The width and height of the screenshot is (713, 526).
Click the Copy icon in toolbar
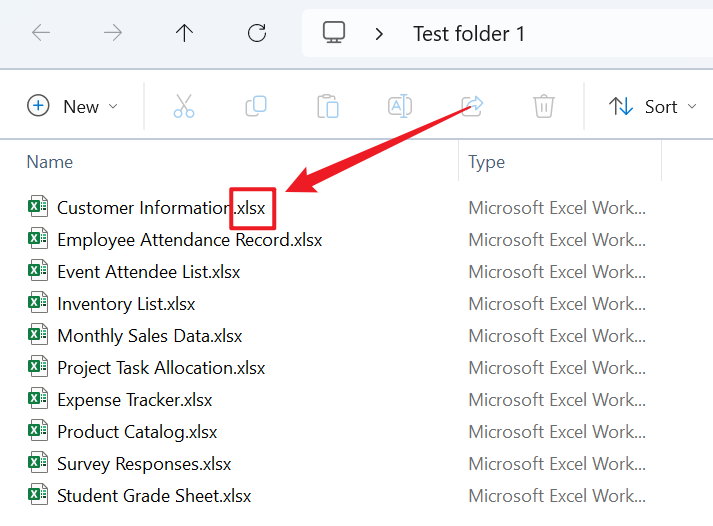[256, 106]
